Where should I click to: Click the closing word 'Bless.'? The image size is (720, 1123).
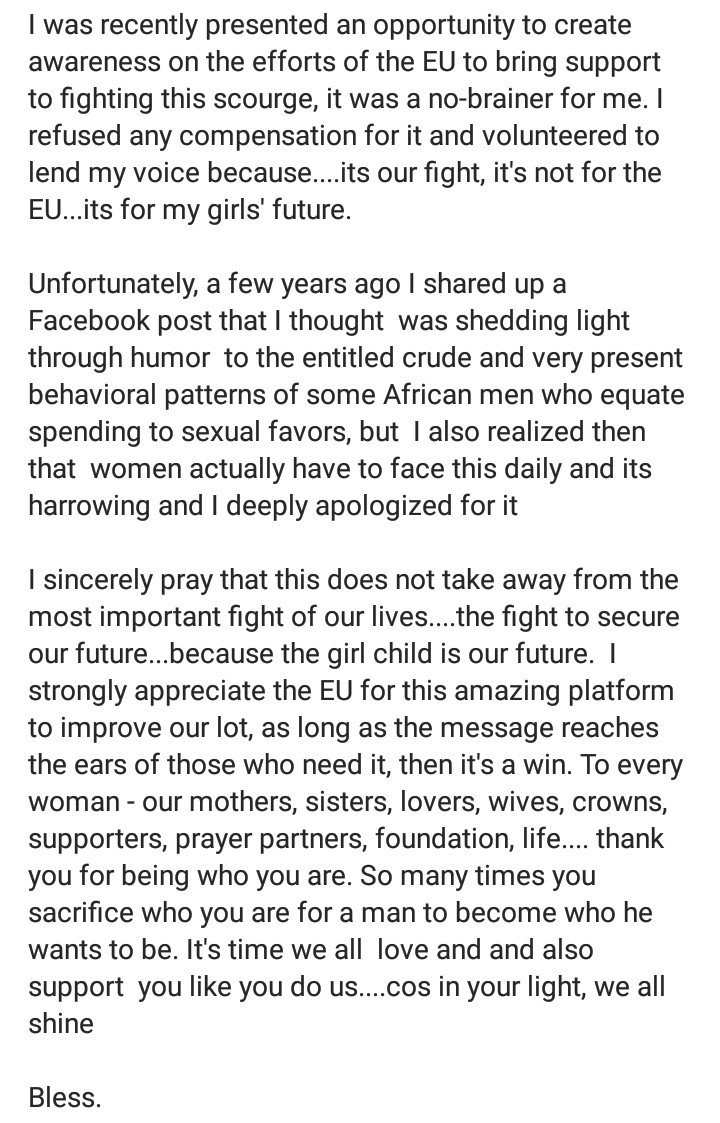coord(64,1097)
